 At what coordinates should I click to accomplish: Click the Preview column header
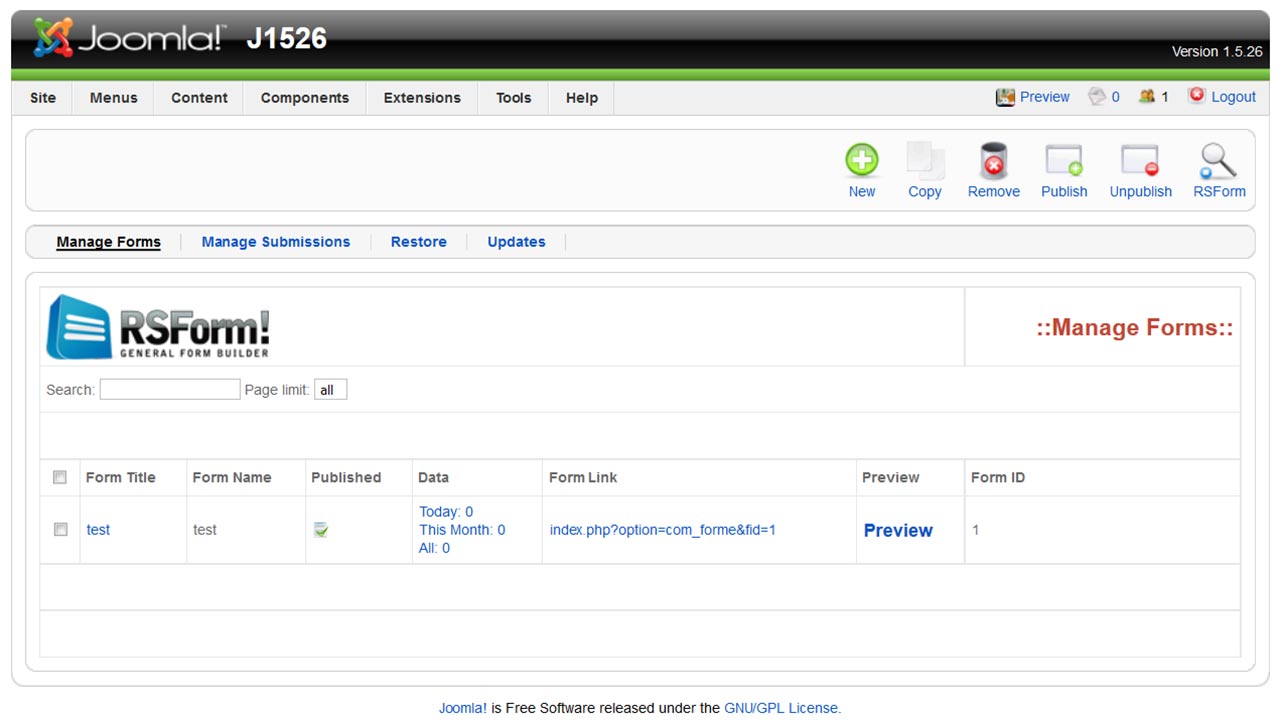tap(890, 478)
